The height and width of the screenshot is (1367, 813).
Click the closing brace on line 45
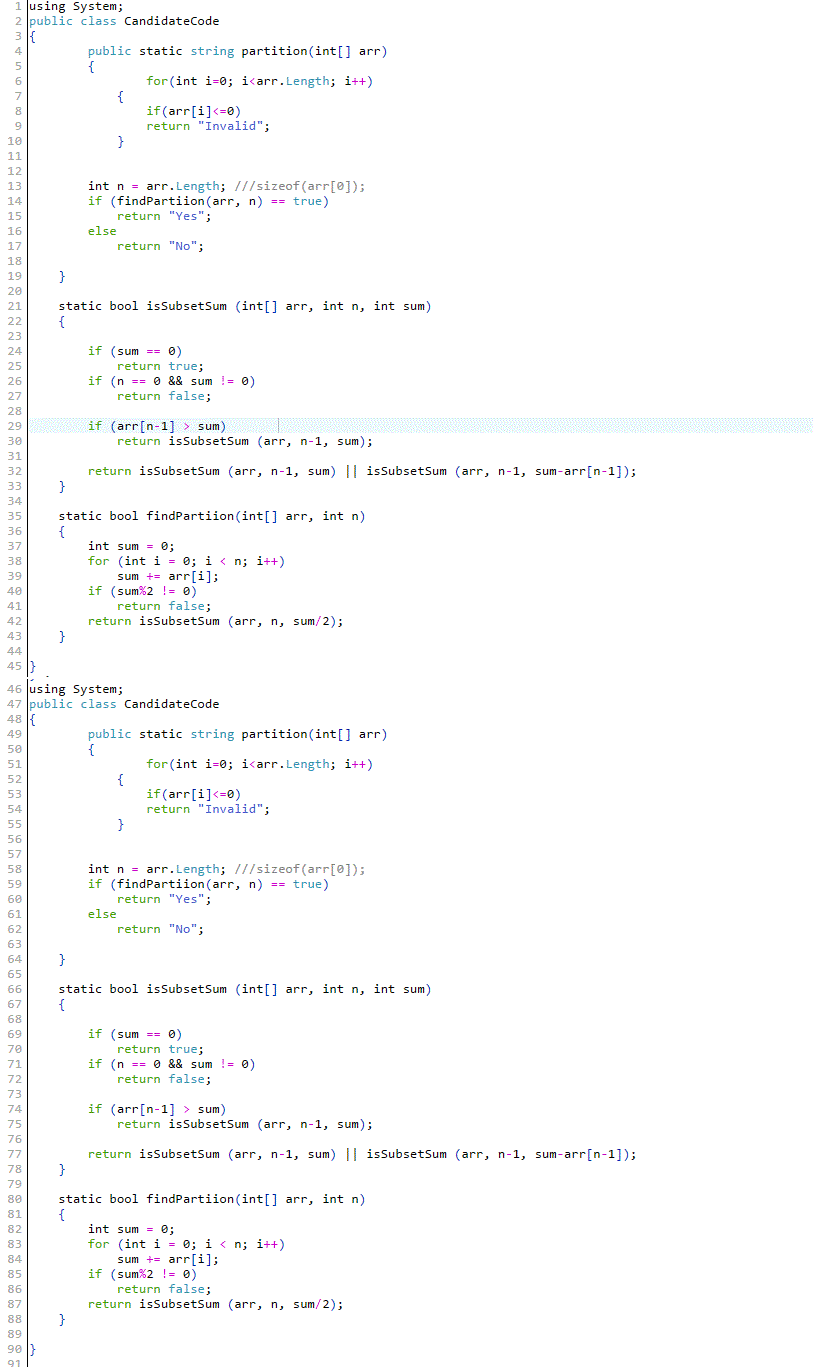32,666
